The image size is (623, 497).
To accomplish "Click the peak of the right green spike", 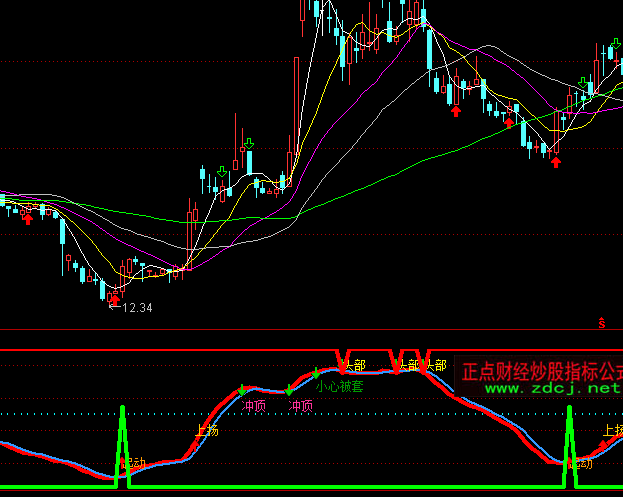I will click(x=570, y=408).
